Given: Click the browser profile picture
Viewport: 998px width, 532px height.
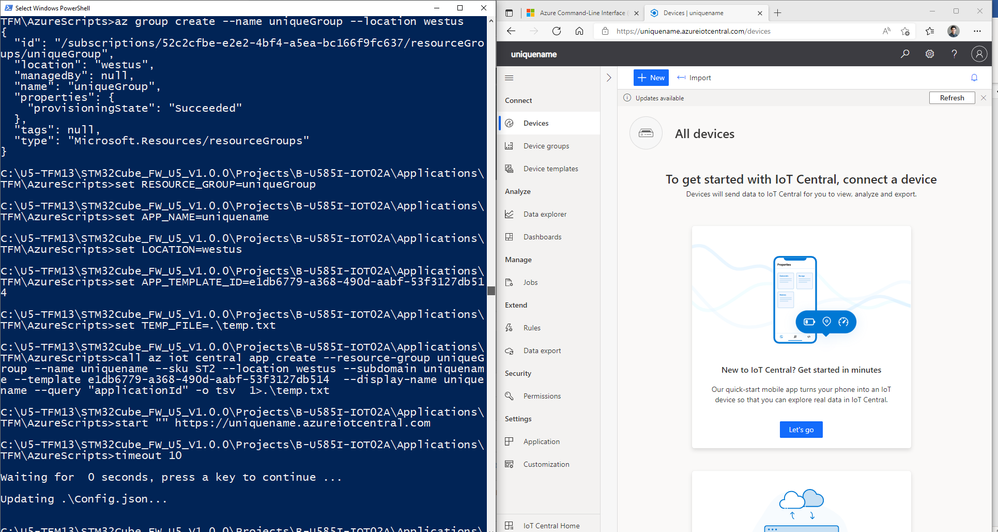Looking at the screenshot, I should (953, 31).
